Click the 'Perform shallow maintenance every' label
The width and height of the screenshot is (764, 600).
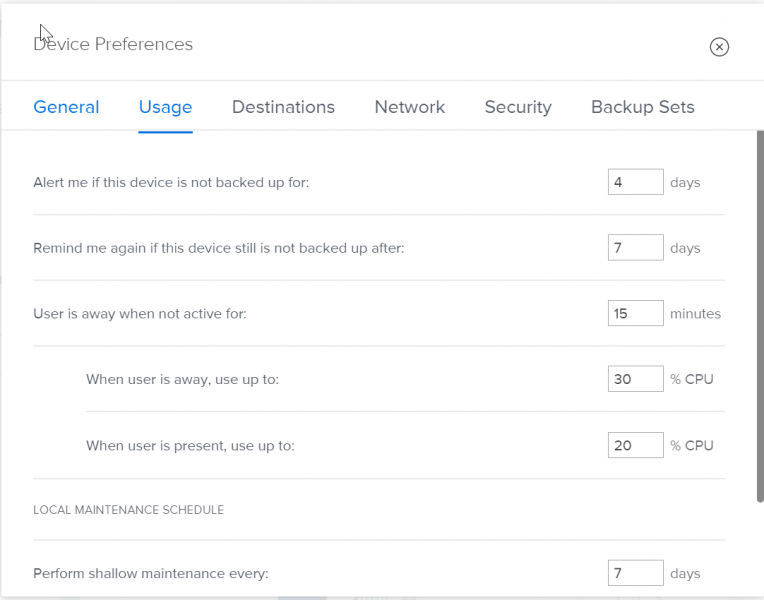pyautogui.click(x=151, y=574)
